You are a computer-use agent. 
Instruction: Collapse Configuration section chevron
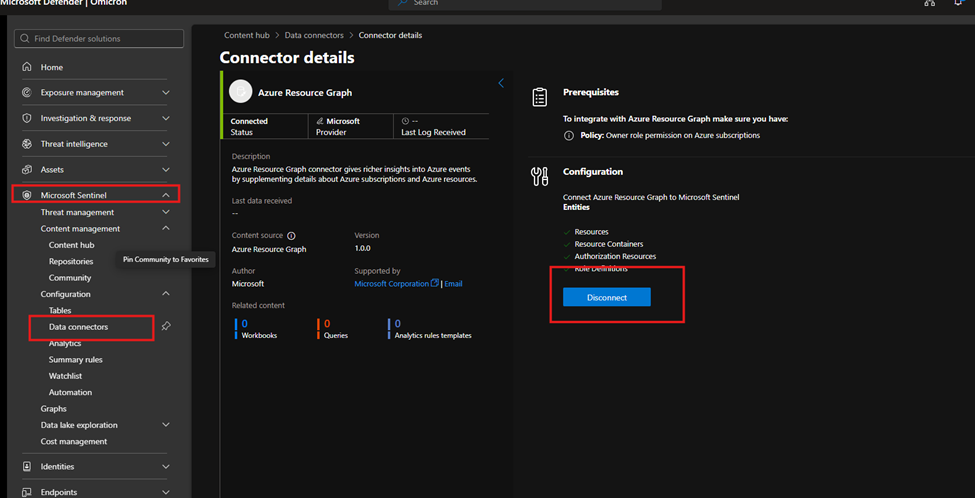[165, 293]
